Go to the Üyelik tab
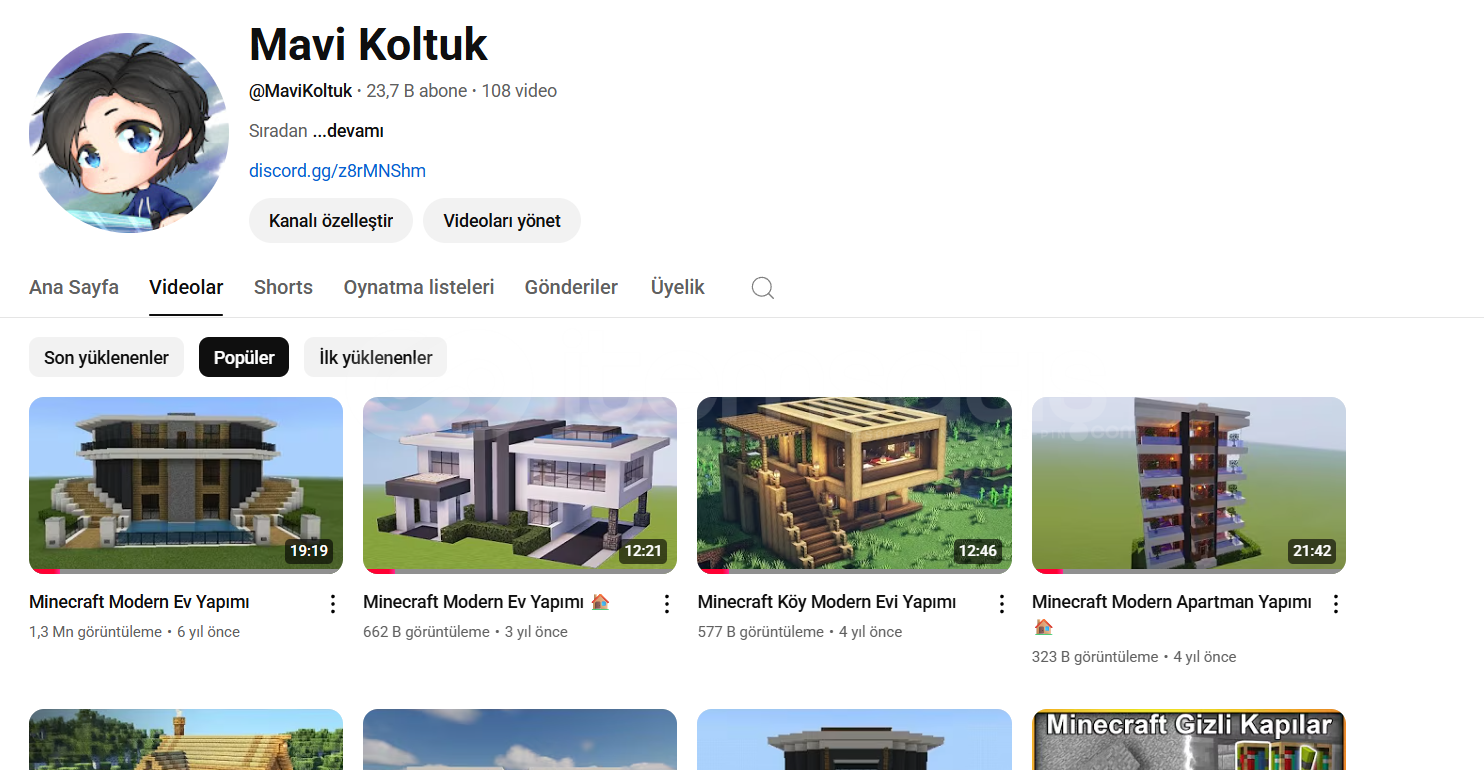 [678, 287]
